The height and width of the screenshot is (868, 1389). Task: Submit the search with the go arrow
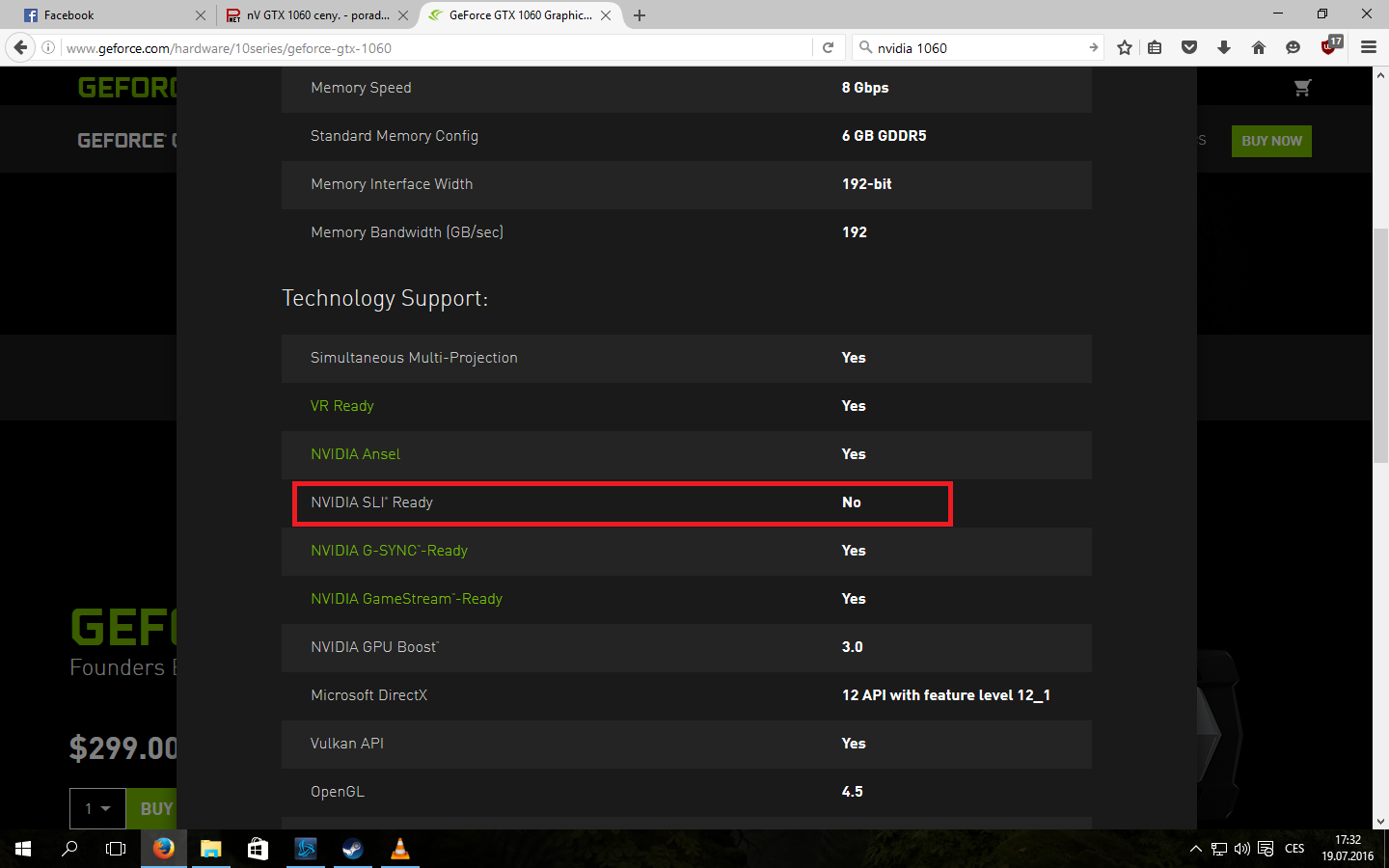1093,47
